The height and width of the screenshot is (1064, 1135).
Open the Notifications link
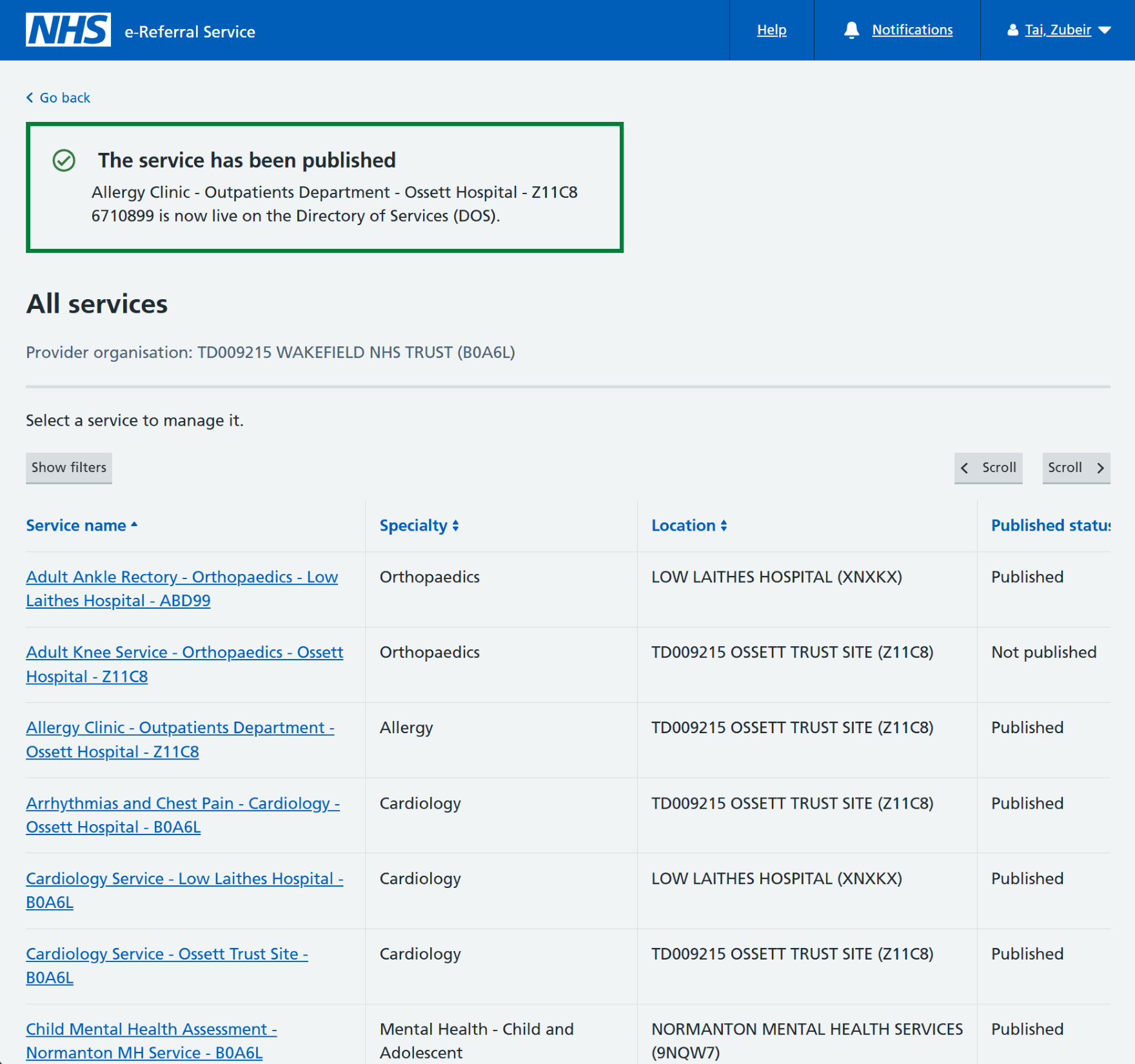912,30
